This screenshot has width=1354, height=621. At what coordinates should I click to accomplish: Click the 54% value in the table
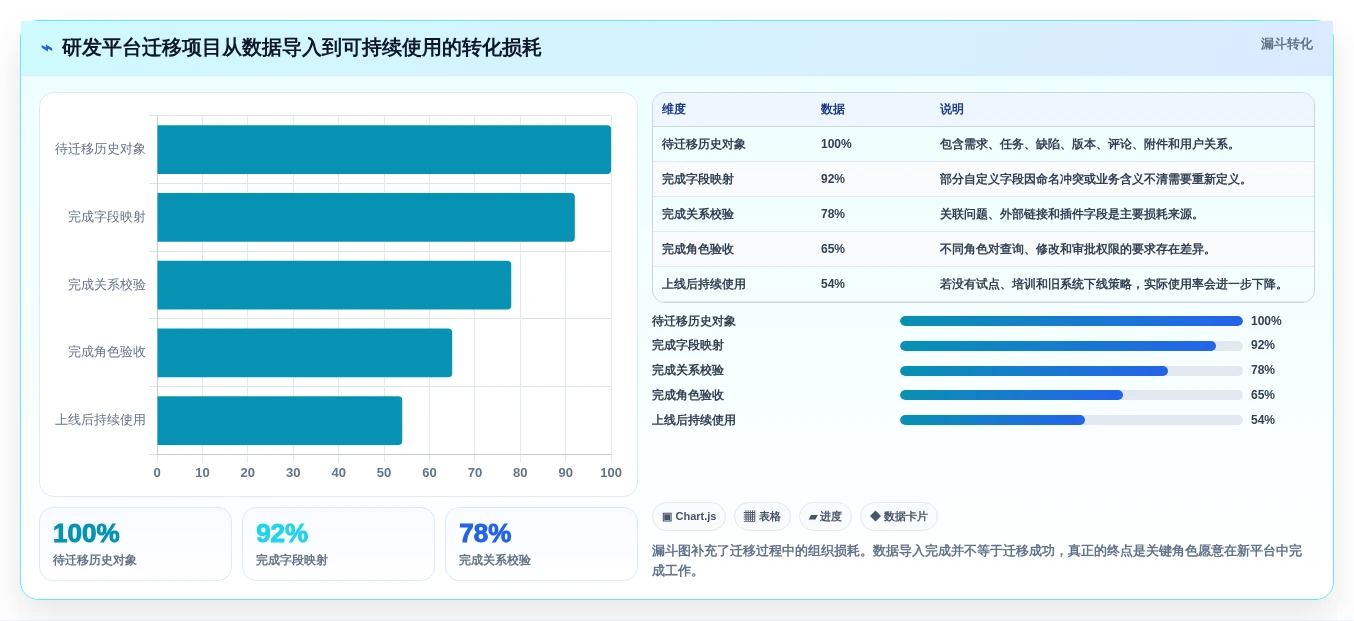pyautogui.click(x=833, y=284)
